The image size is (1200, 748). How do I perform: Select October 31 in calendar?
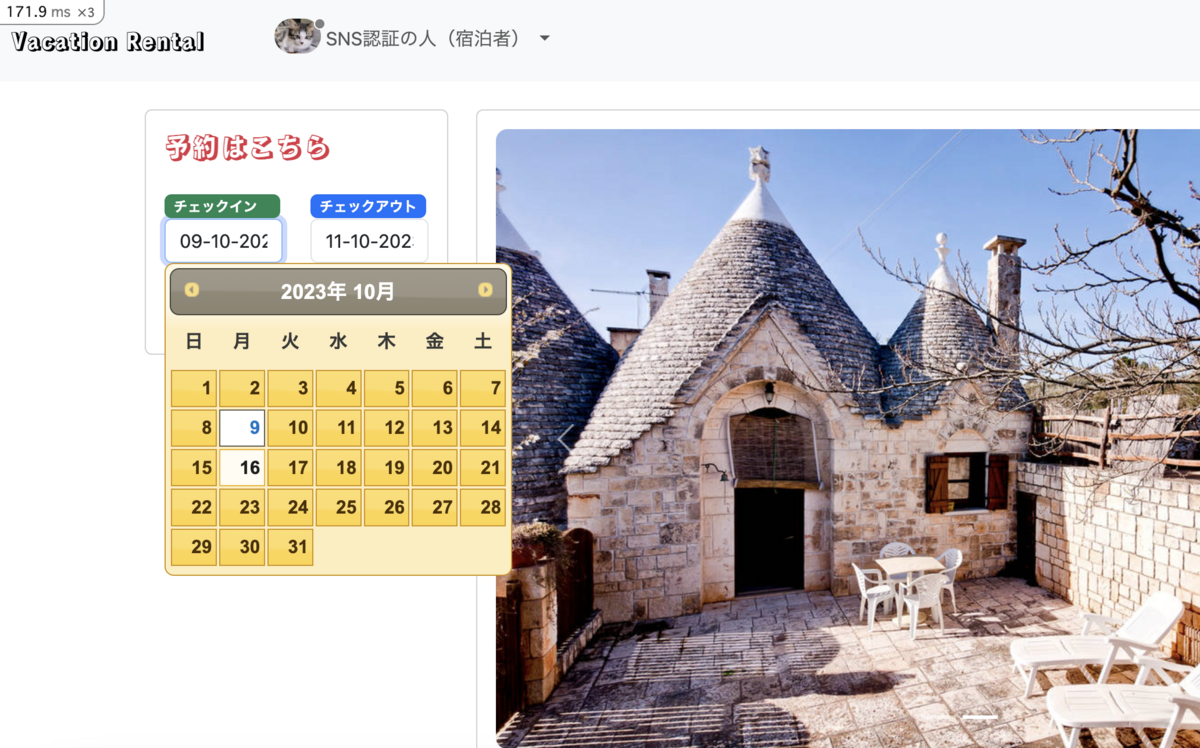pyautogui.click(x=290, y=547)
